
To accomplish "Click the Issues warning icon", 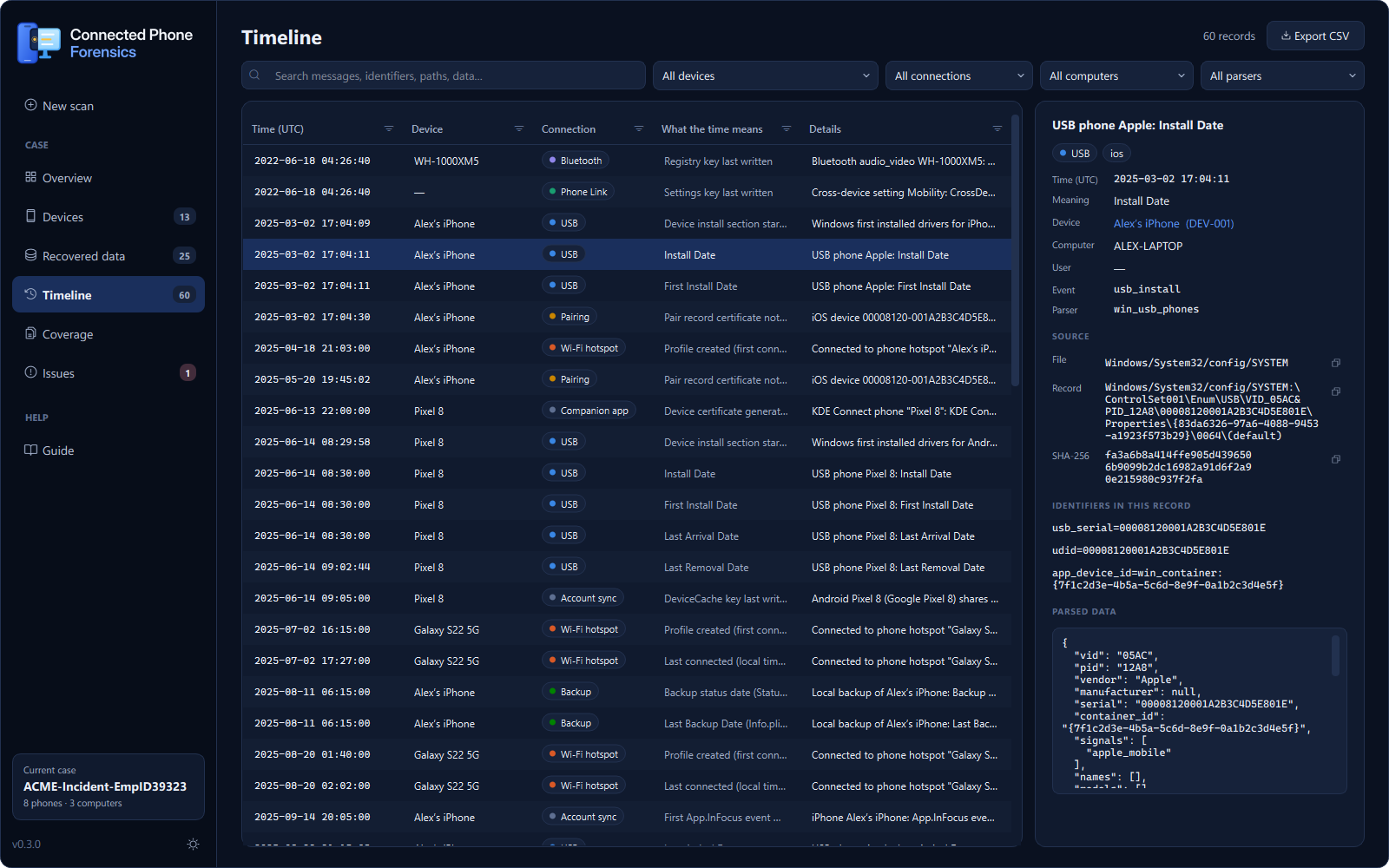I will pos(30,372).
